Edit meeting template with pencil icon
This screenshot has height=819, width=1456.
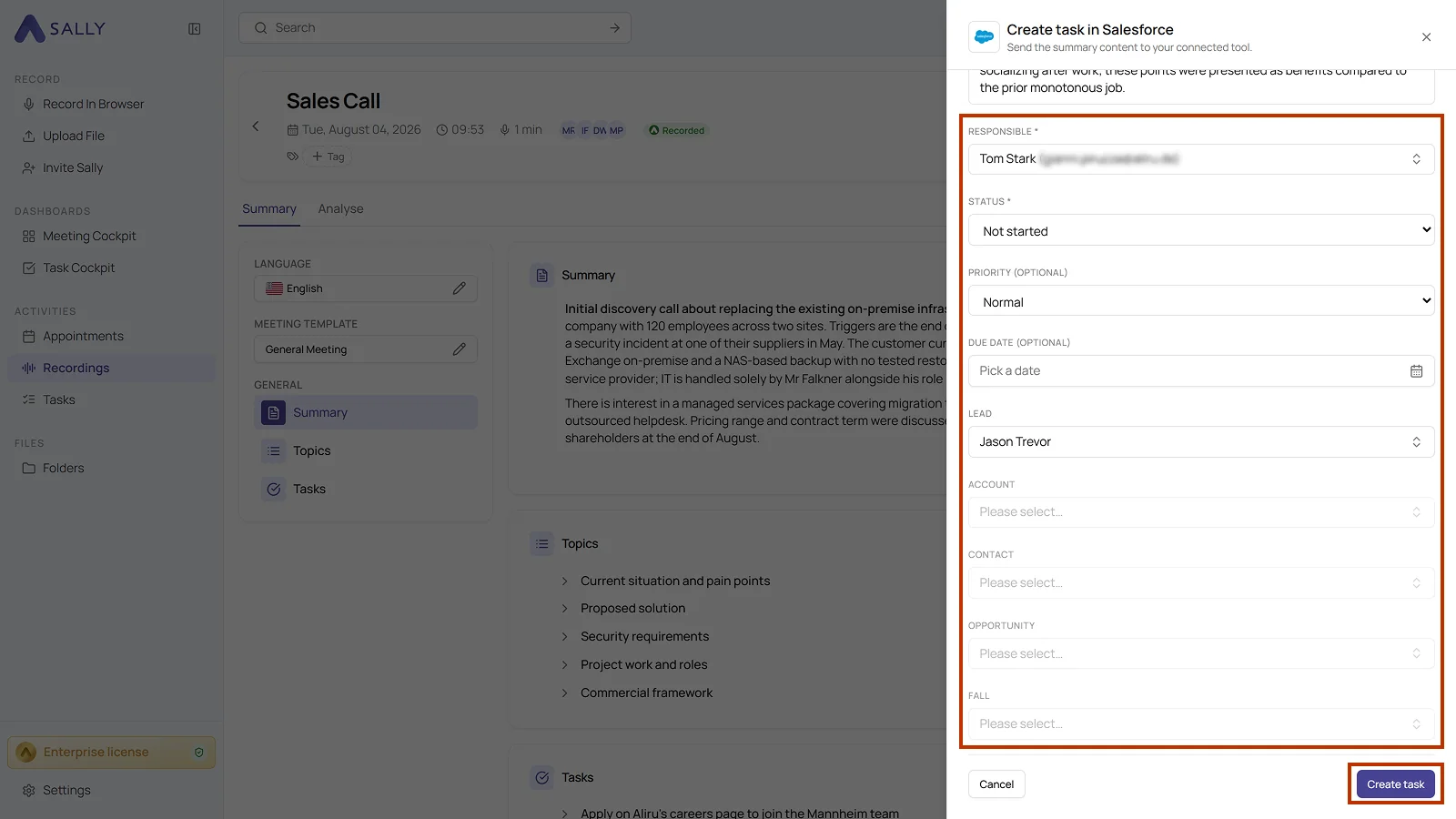coord(460,349)
